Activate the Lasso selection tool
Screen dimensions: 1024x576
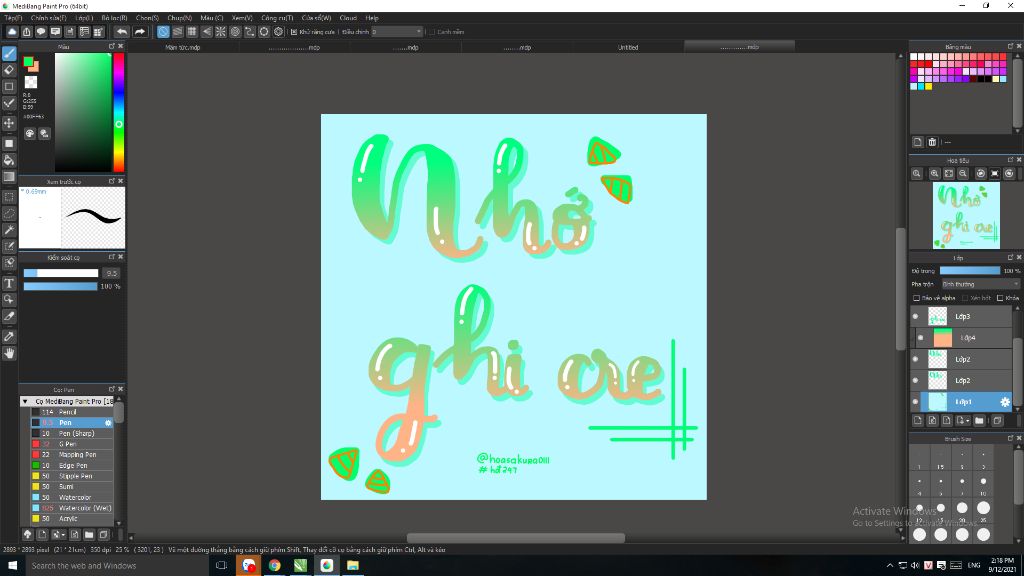9,213
